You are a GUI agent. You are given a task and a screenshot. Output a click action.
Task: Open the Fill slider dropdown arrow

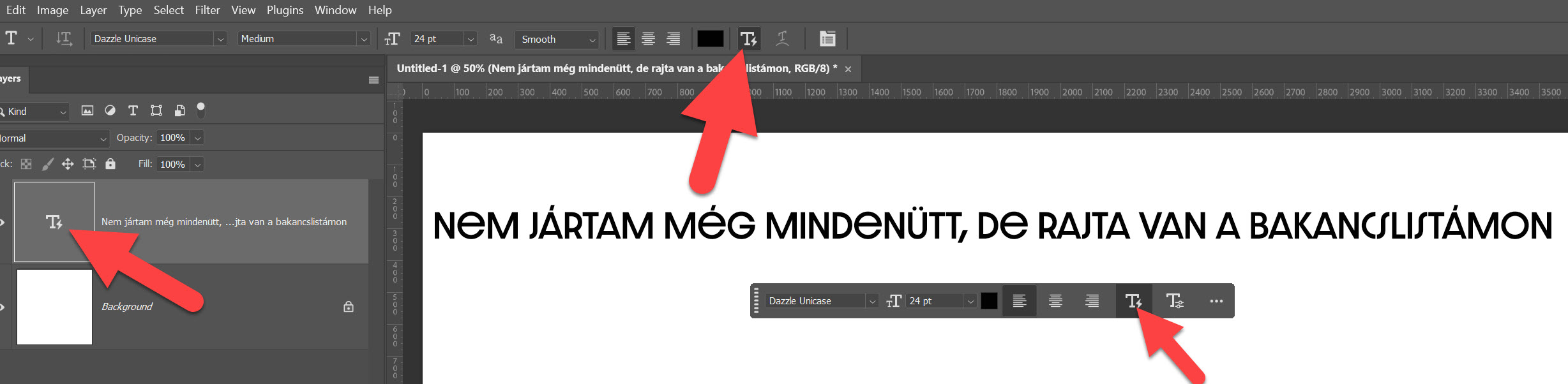(x=198, y=165)
